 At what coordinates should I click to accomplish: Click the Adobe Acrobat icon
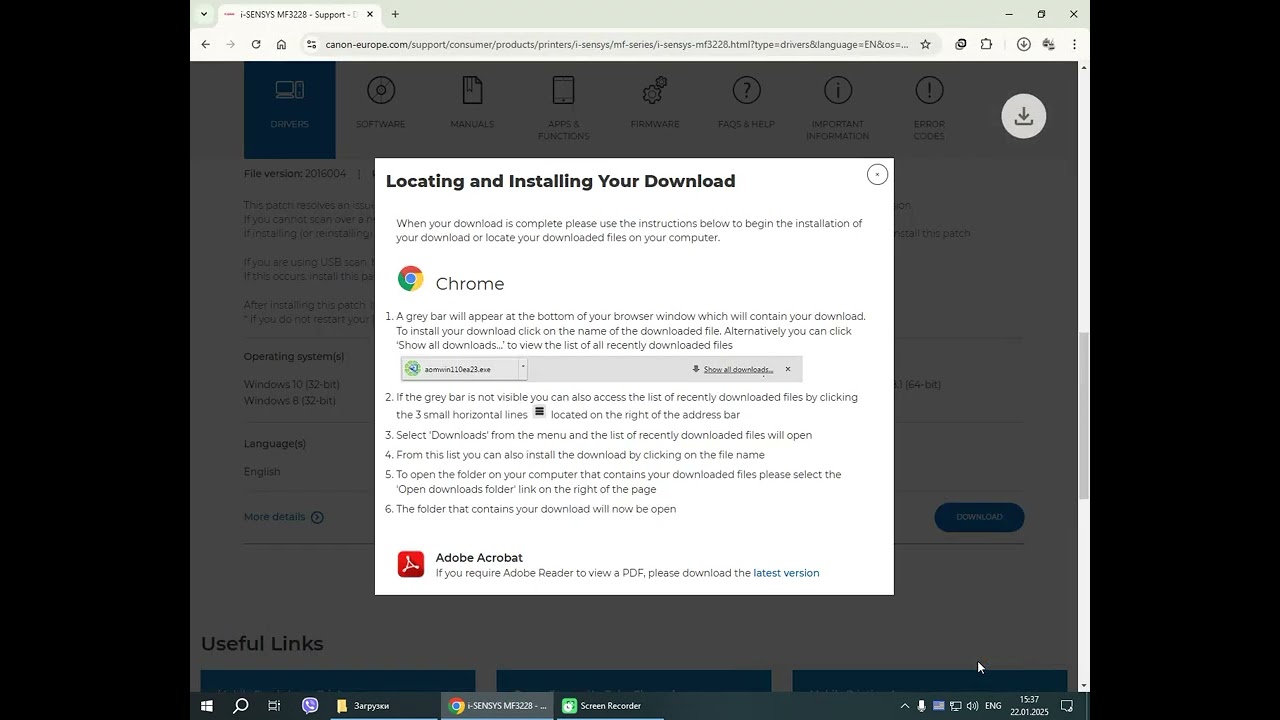tap(411, 565)
